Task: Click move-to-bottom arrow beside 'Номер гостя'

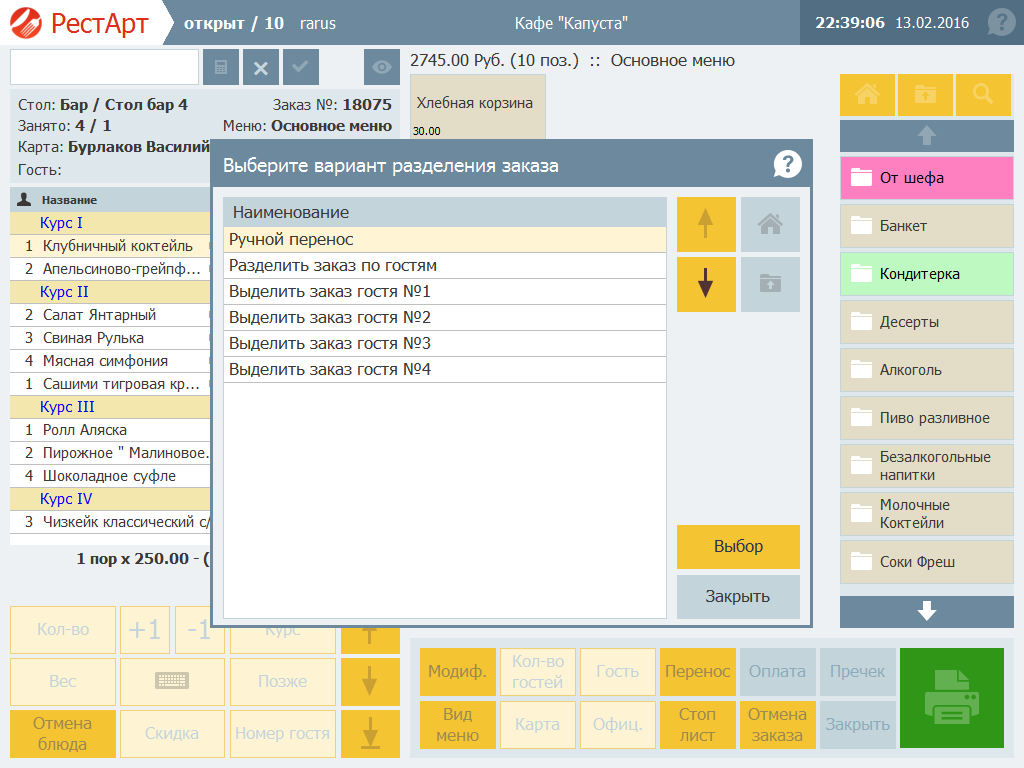Action: coord(370,733)
